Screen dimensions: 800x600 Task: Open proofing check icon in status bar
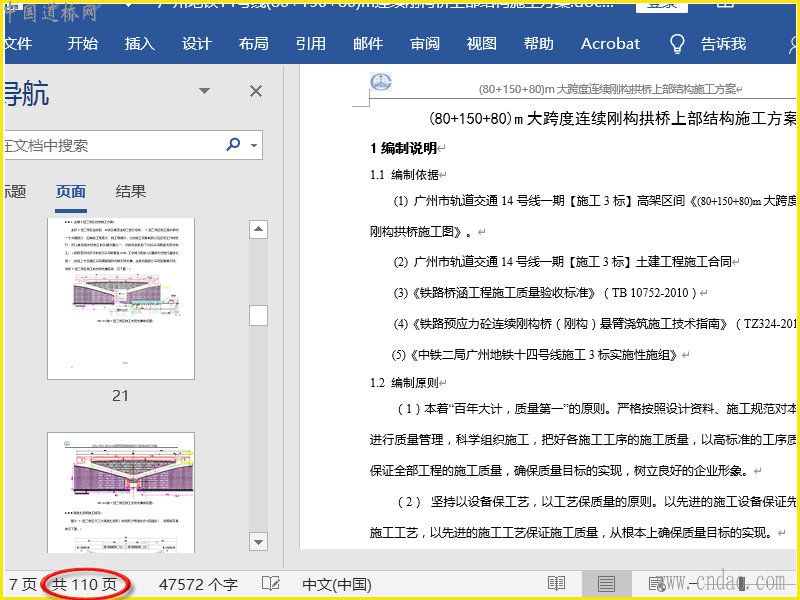tap(270, 584)
